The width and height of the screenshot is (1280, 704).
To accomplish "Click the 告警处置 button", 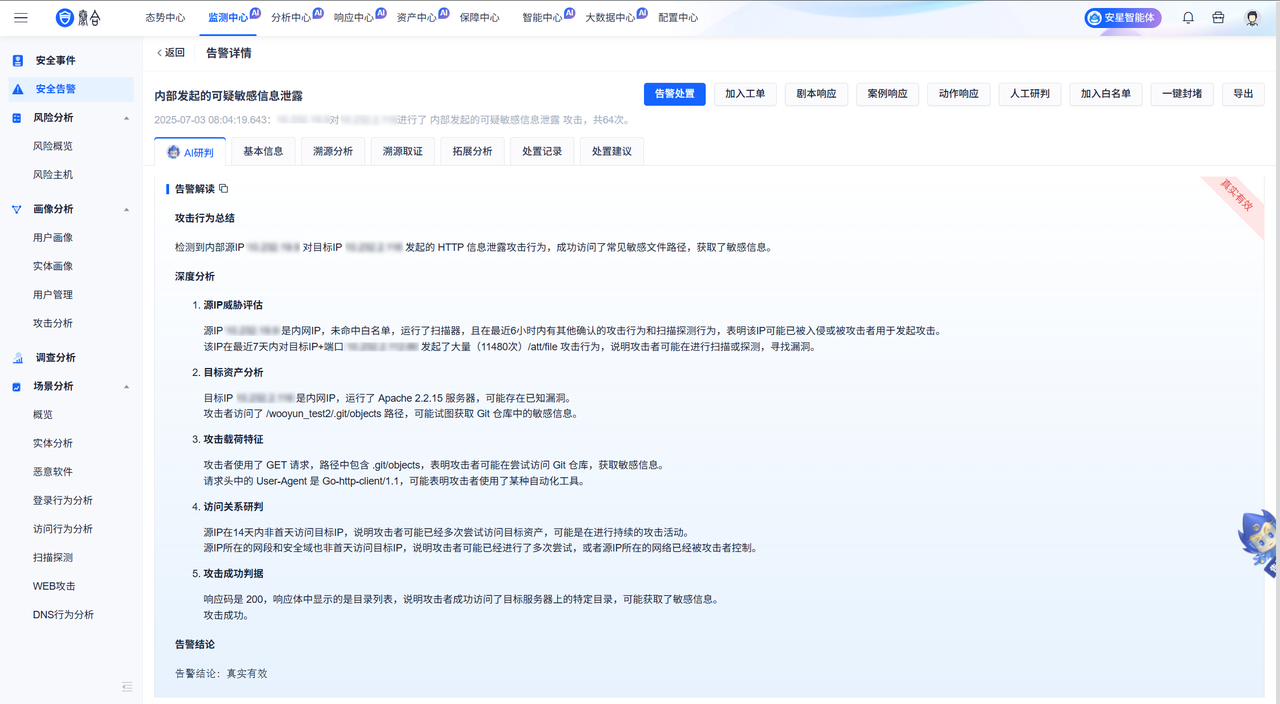I will [x=673, y=94].
